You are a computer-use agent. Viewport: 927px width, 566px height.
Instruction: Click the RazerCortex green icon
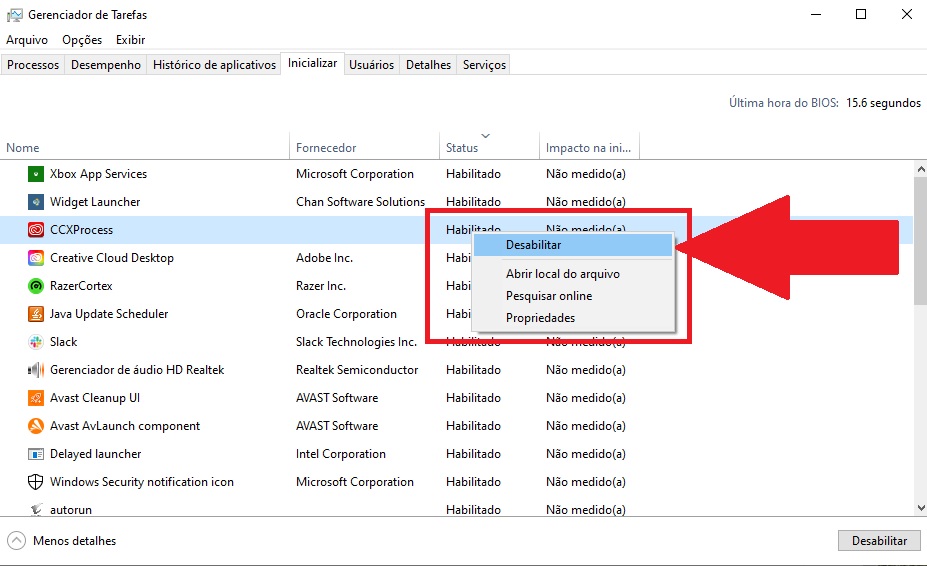click(36, 286)
